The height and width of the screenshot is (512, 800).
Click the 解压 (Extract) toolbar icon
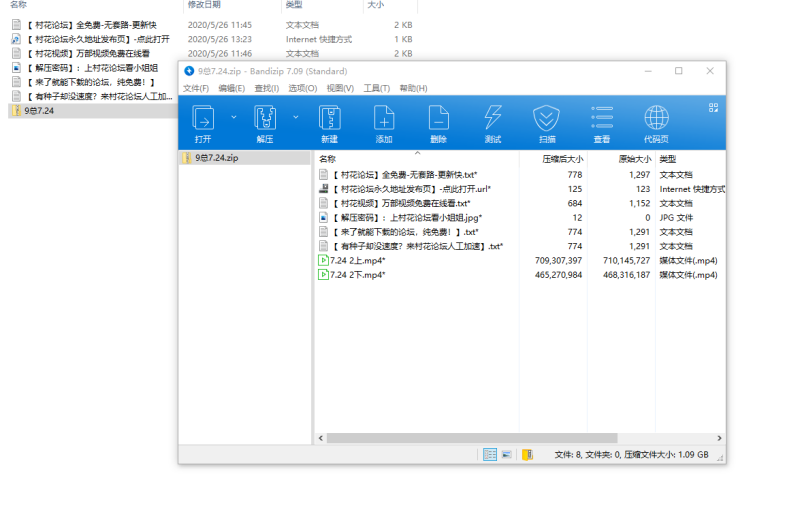click(x=264, y=122)
